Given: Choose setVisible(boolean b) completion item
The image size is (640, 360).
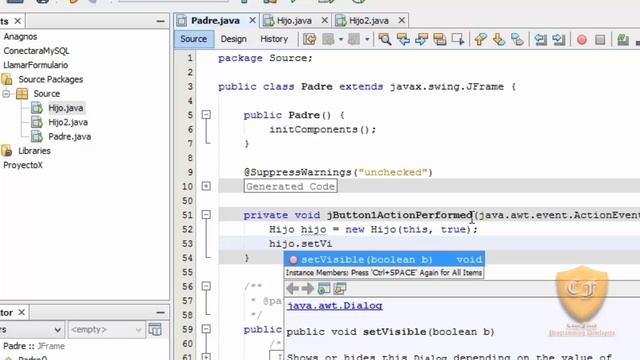Looking at the screenshot, I should [x=384, y=260].
